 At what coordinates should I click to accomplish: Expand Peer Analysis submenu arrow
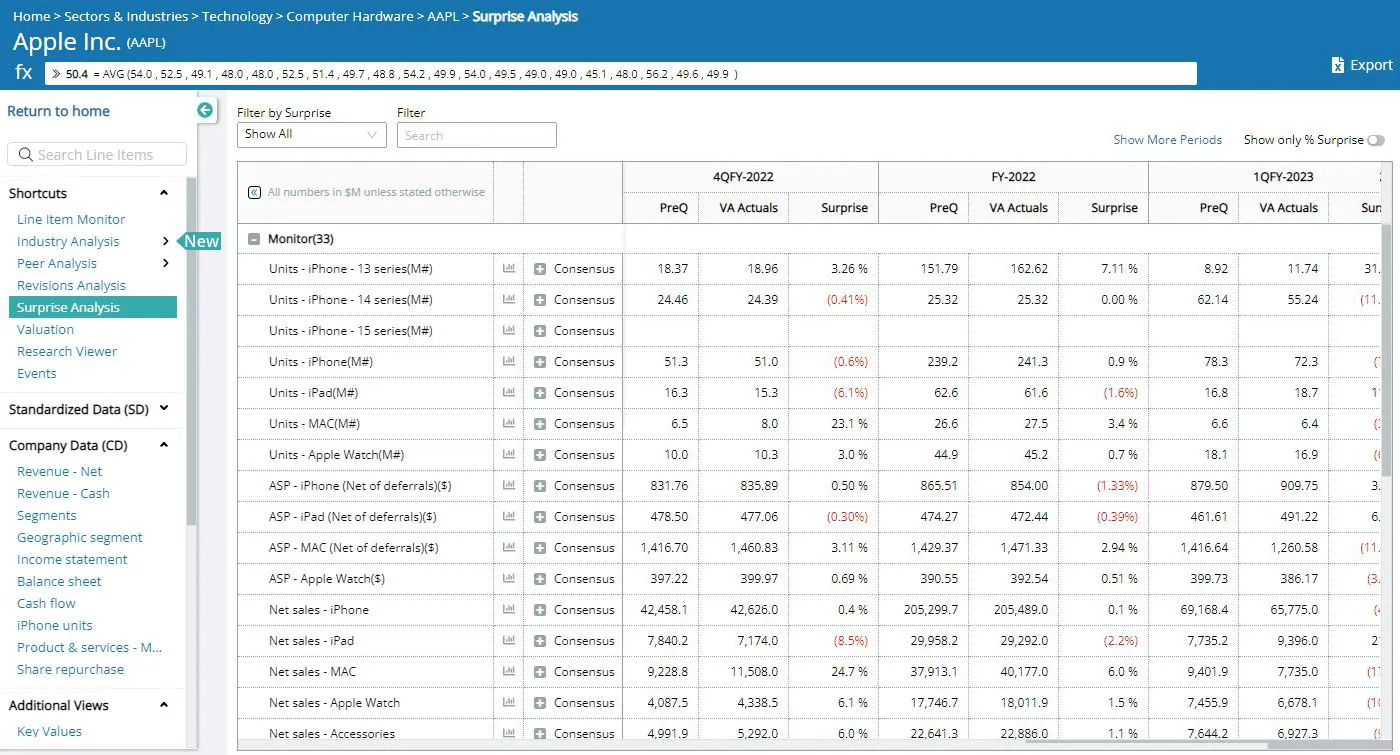(165, 263)
